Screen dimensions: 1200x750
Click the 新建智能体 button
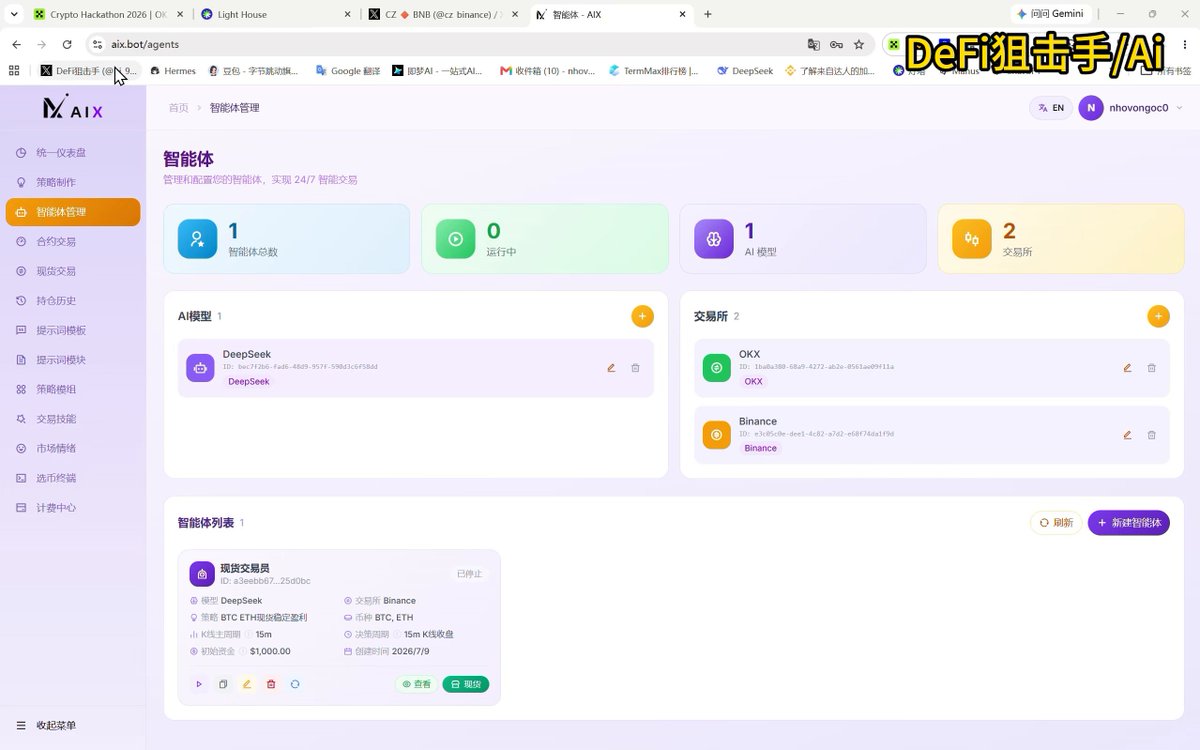(x=1129, y=523)
